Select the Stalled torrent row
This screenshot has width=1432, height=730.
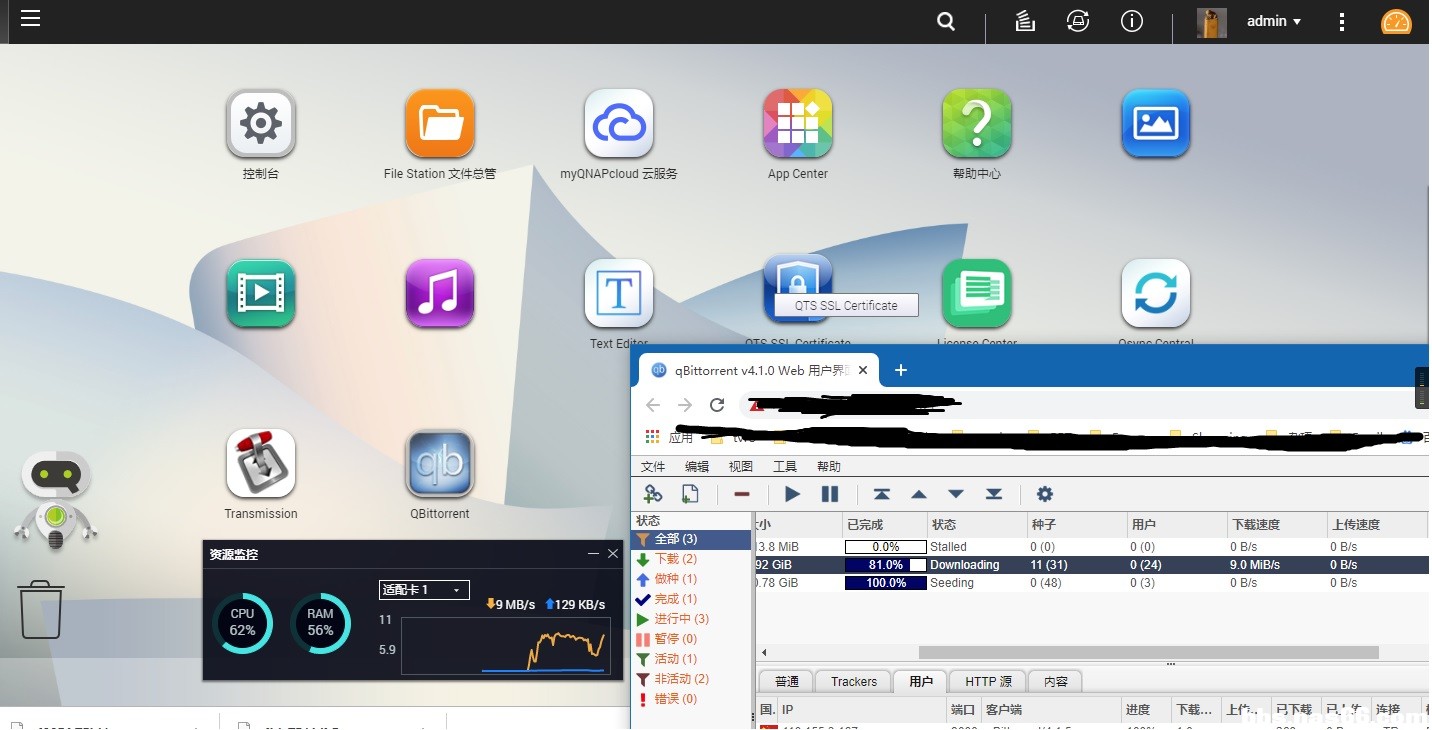coord(1091,547)
